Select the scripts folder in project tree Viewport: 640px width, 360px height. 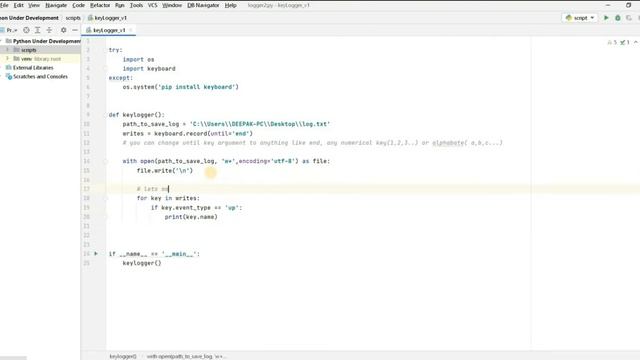click(x=29, y=50)
